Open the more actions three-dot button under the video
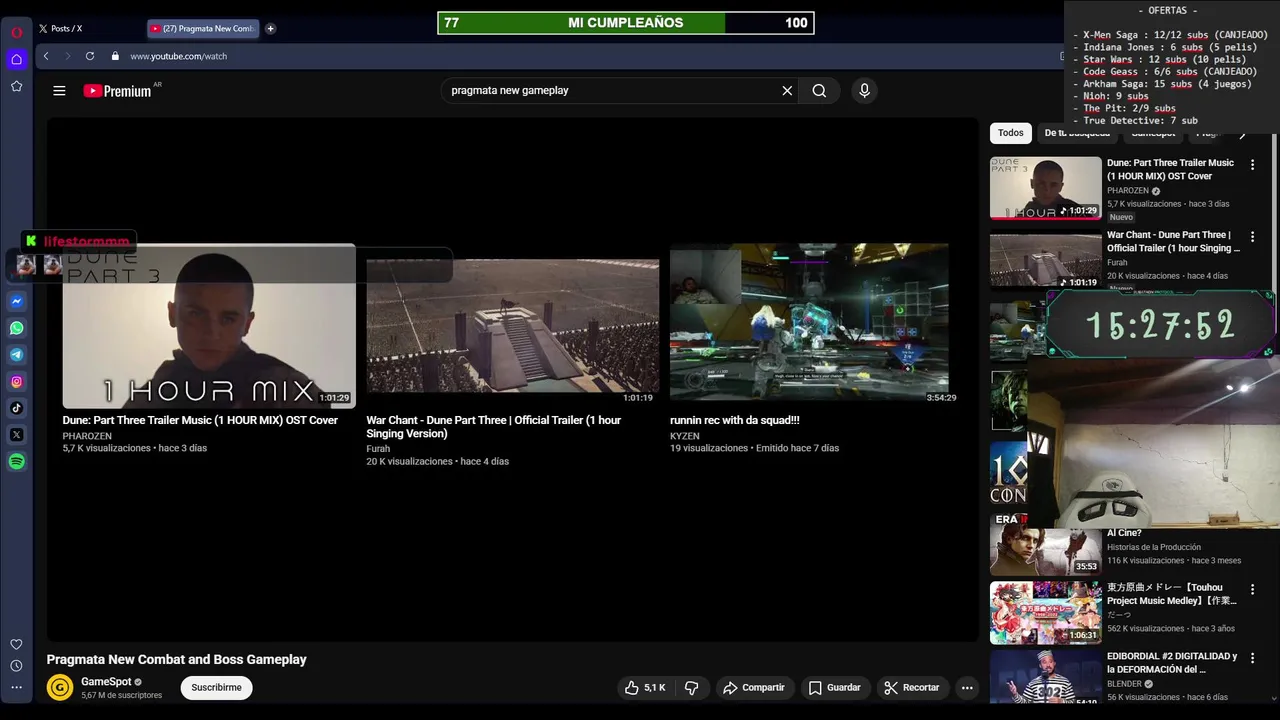This screenshot has height=720, width=1280. click(x=966, y=688)
